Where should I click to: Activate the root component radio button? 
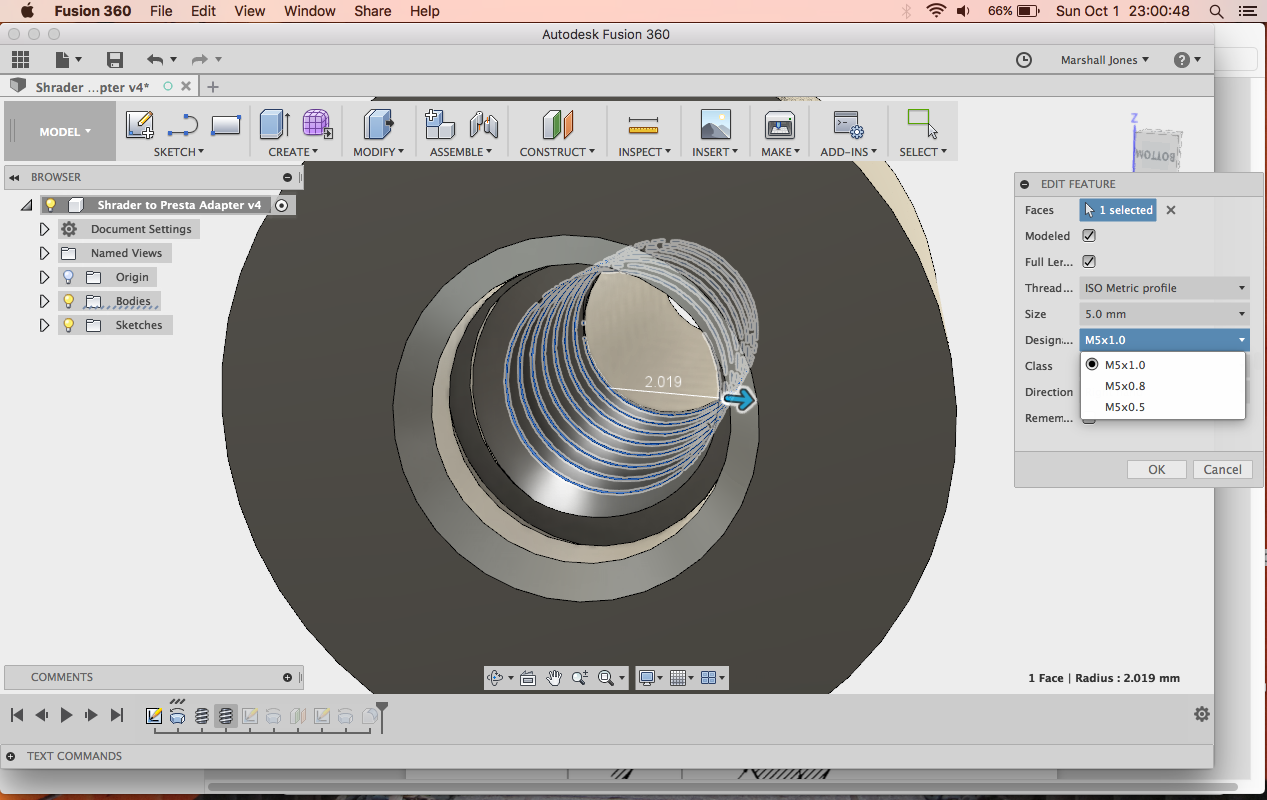[x=282, y=205]
